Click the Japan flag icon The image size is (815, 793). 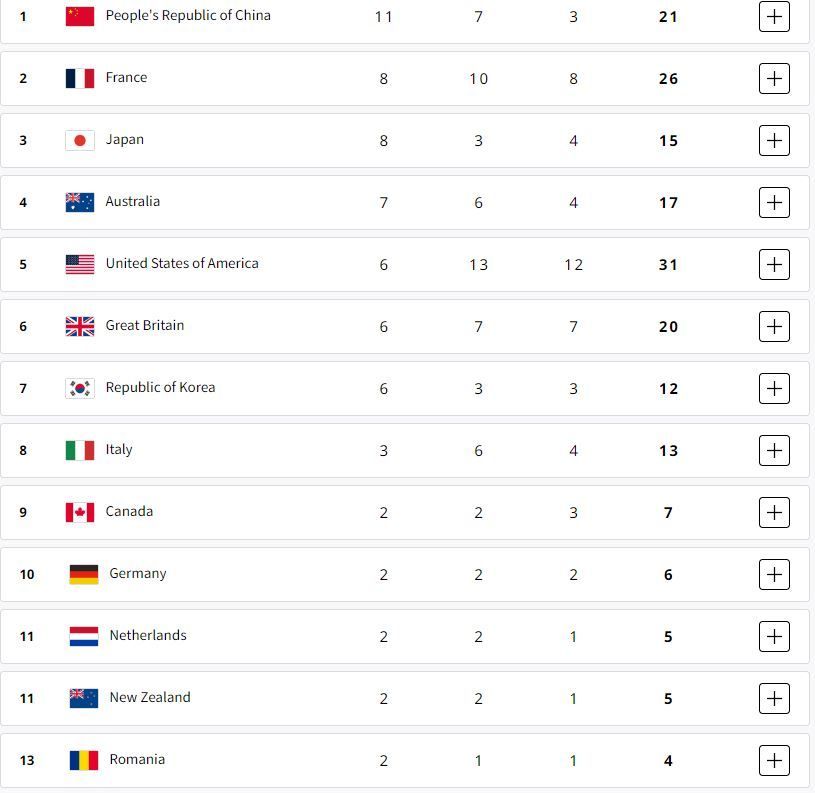(80, 140)
